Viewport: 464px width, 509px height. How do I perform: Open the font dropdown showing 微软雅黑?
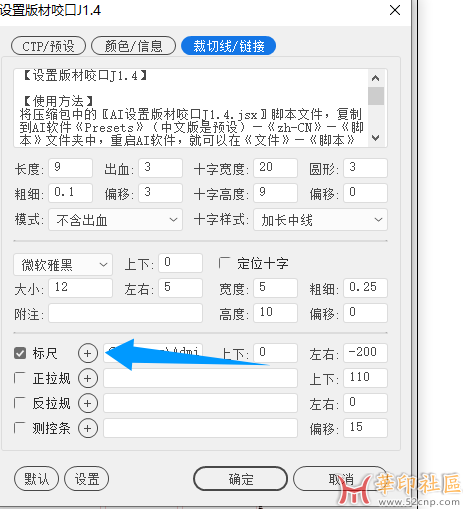pyautogui.click(x=63, y=265)
